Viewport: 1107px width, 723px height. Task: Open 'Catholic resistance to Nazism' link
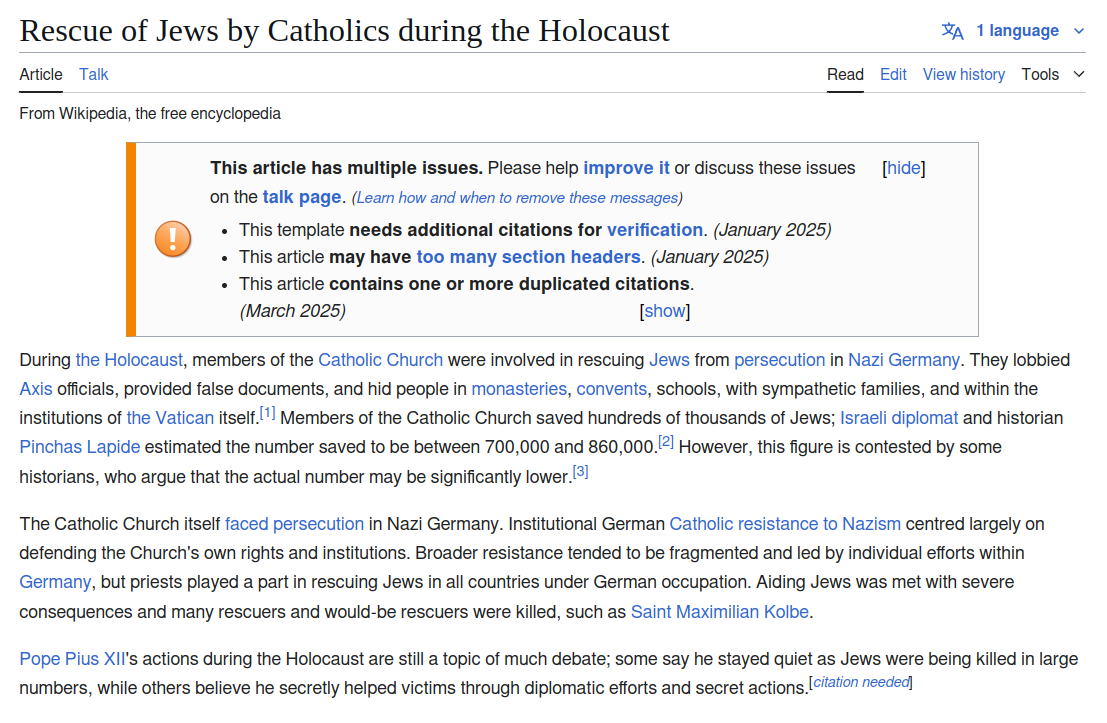[x=785, y=524]
